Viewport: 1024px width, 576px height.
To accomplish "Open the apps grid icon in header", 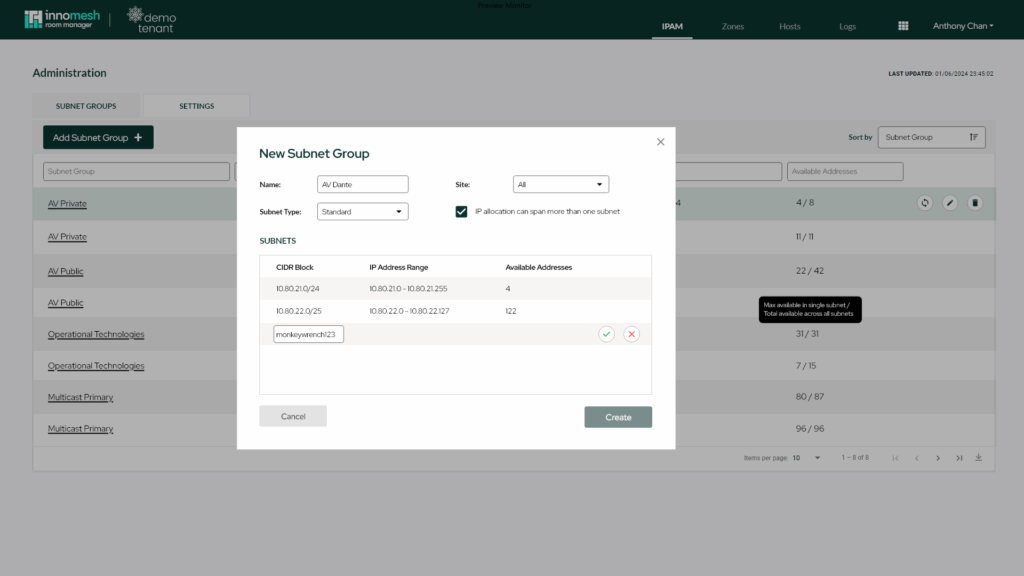I will click(903, 26).
